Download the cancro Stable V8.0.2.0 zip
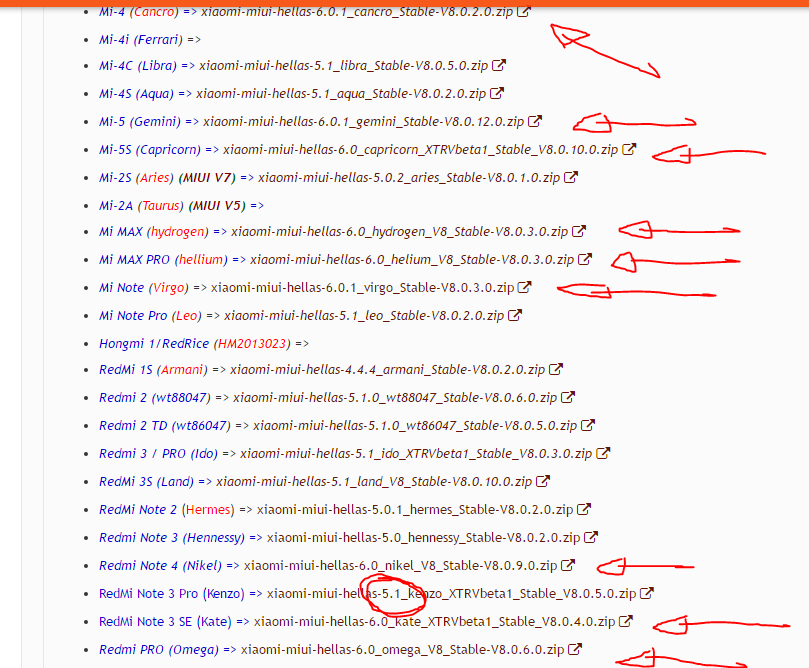809x668 pixels. (357, 11)
